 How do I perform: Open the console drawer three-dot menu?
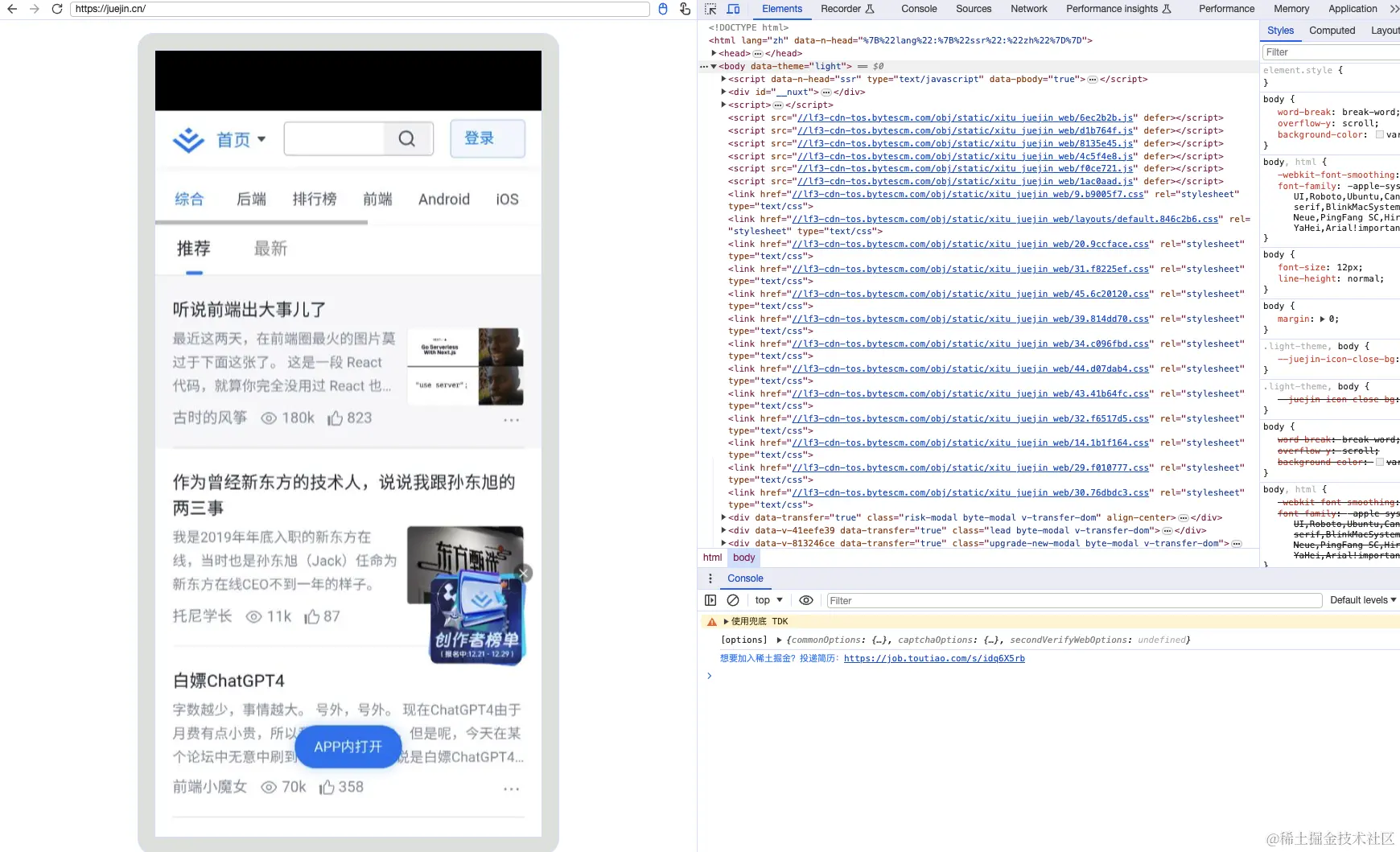710,578
